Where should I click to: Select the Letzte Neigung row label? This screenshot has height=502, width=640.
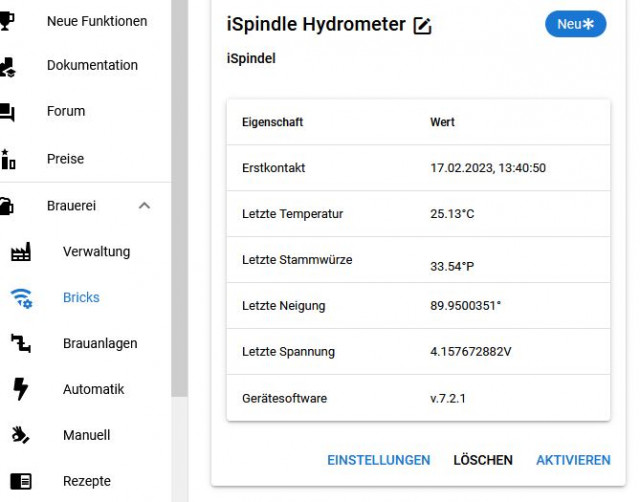(284, 306)
